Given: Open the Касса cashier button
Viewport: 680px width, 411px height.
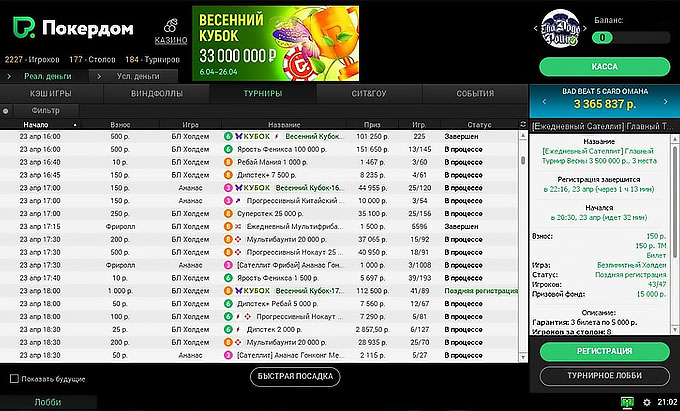Looking at the screenshot, I should [x=605, y=67].
